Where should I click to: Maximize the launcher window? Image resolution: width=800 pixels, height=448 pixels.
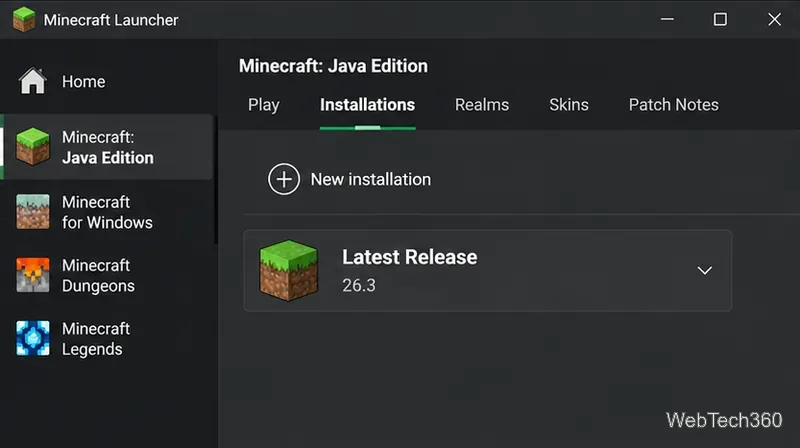click(720, 19)
